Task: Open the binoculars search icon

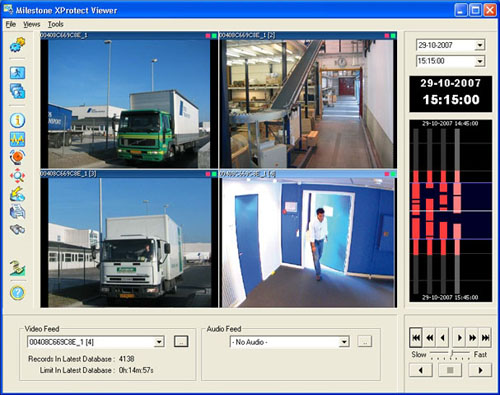Action: (x=17, y=230)
